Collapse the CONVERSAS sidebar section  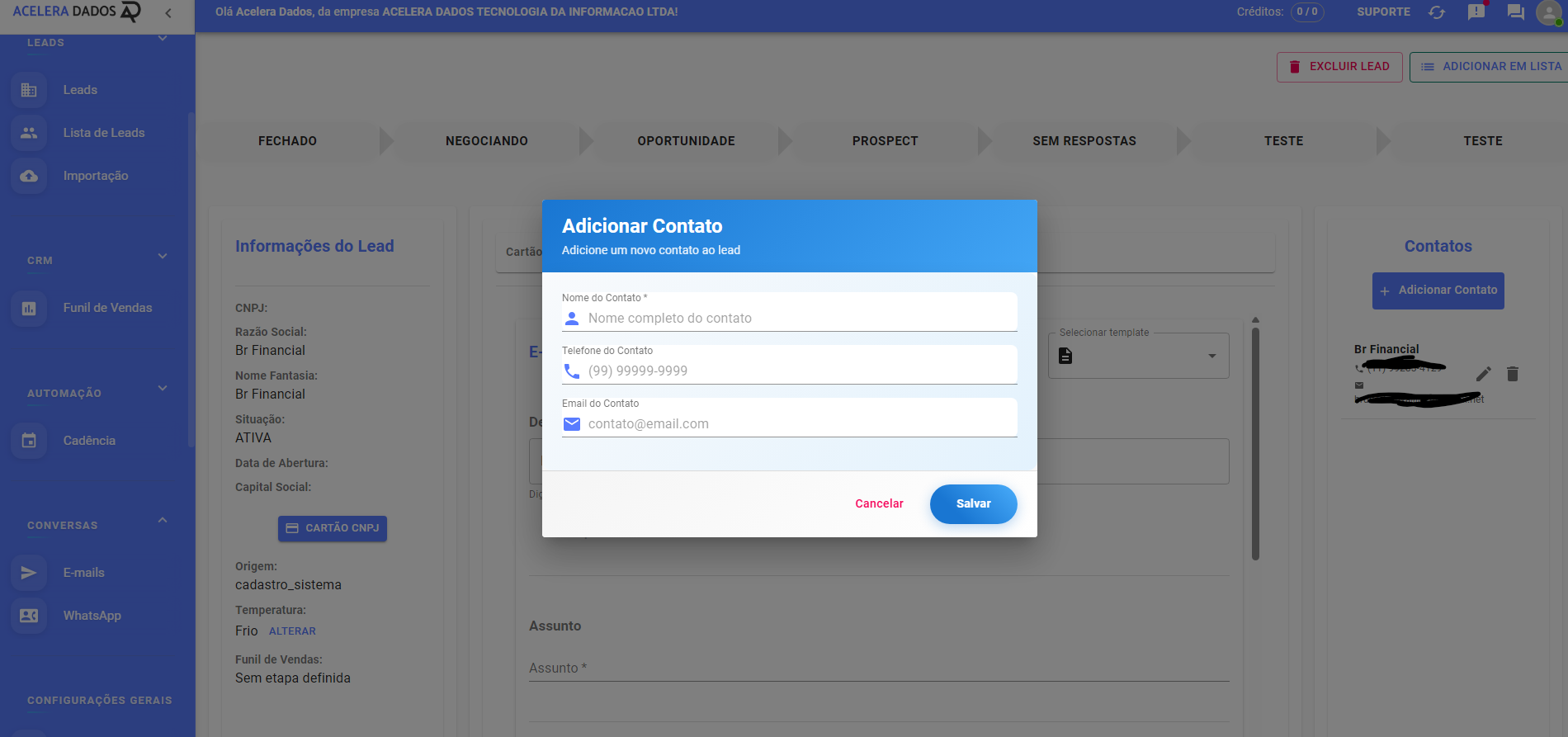[163, 520]
